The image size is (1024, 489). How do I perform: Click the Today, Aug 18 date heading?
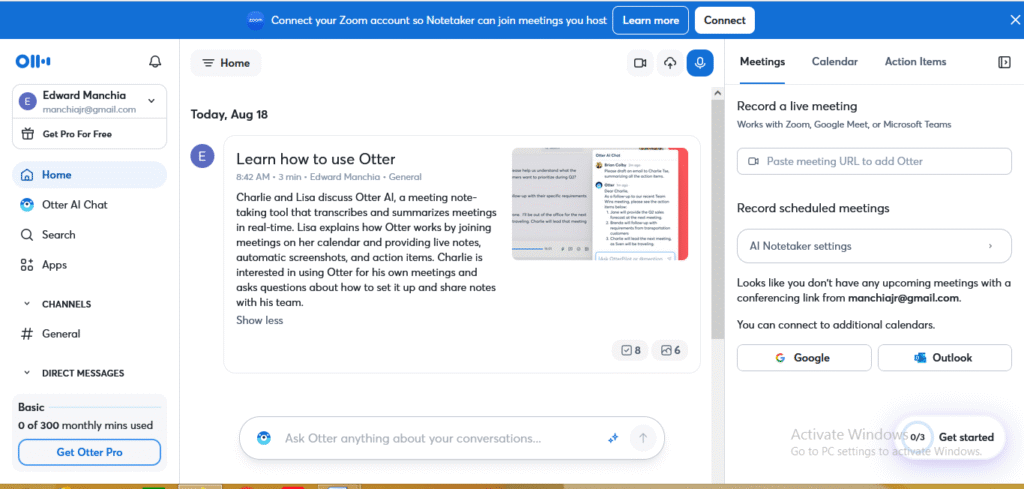pyautogui.click(x=229, y=114)
